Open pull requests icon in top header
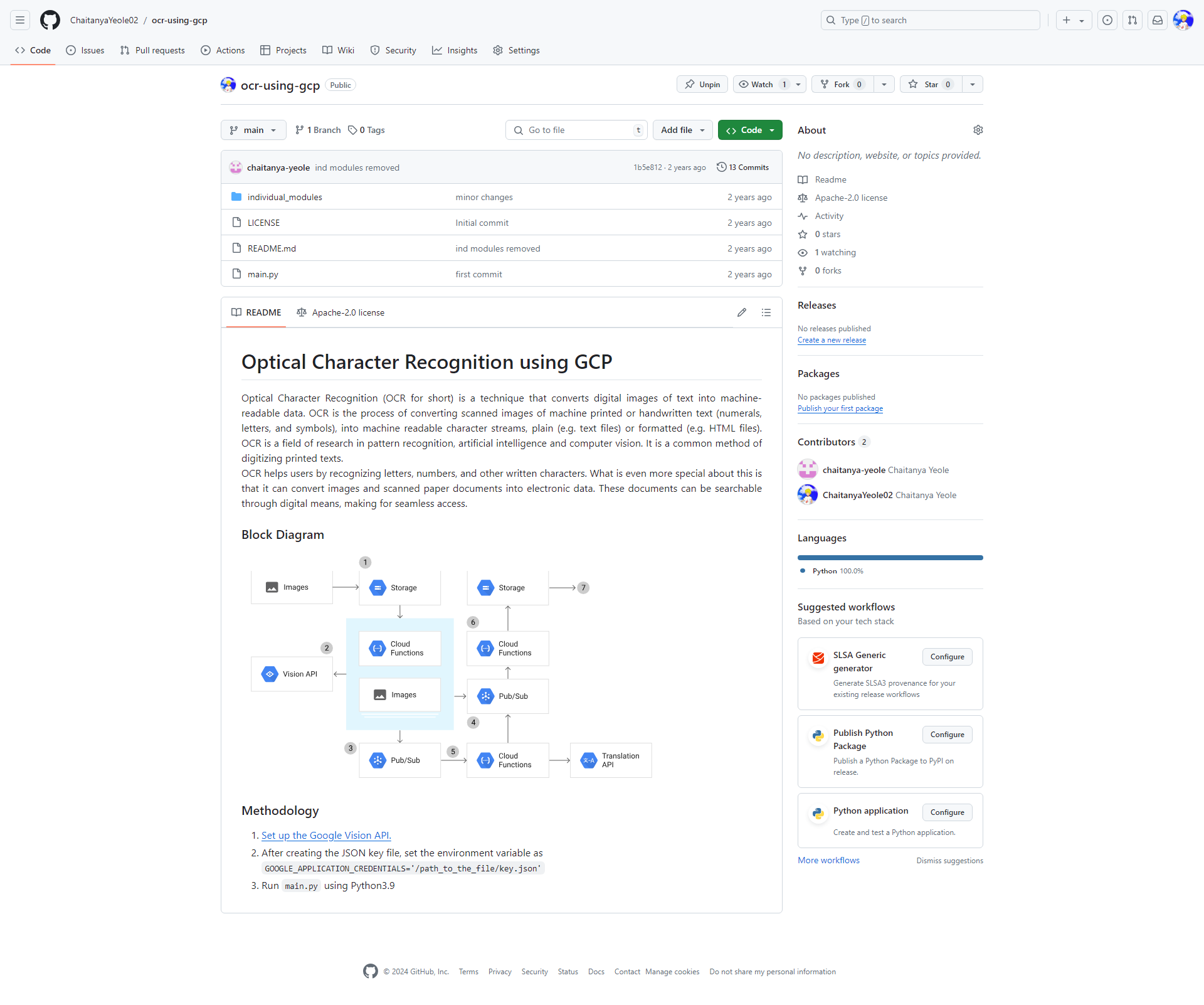This screenshot has width=1204, height=1005. [x=1133, y=20]
